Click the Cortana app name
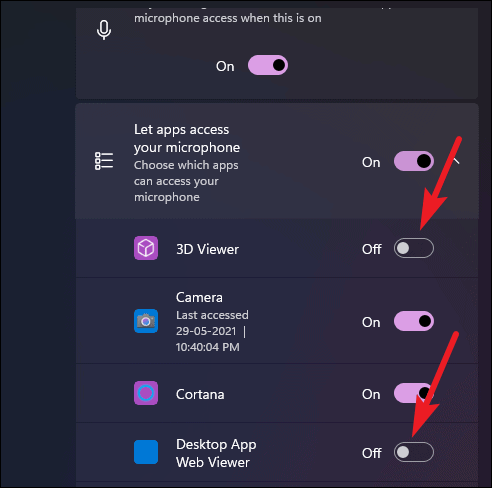Image resolution: width=492 pixels, height=488 pixels. 200,394
